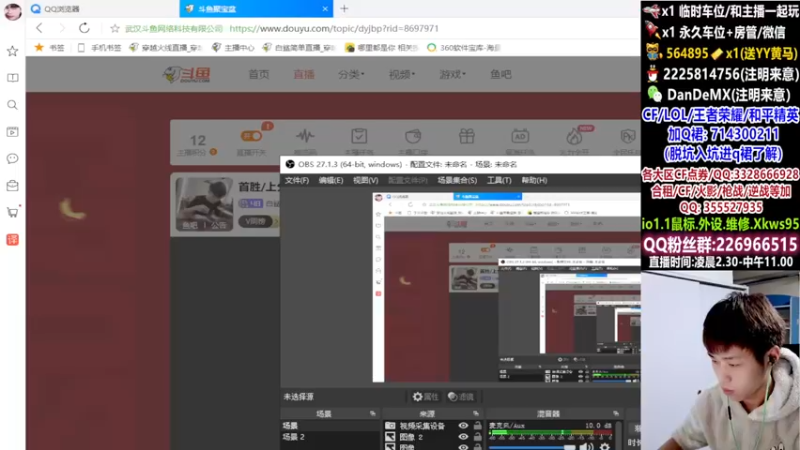Click the mixer panel vertical scrollbar
800x450 pixels.
pos(618,435)
